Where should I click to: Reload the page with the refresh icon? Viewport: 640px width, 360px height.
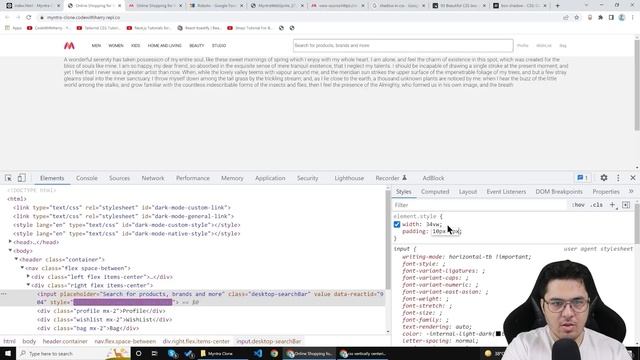point(29,18)
